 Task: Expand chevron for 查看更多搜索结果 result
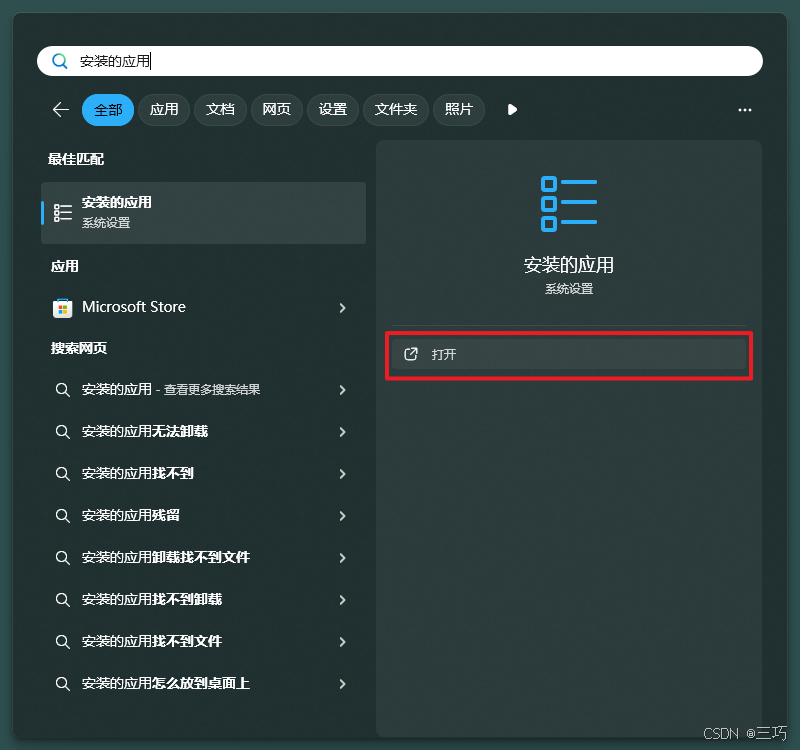(342, 390)
